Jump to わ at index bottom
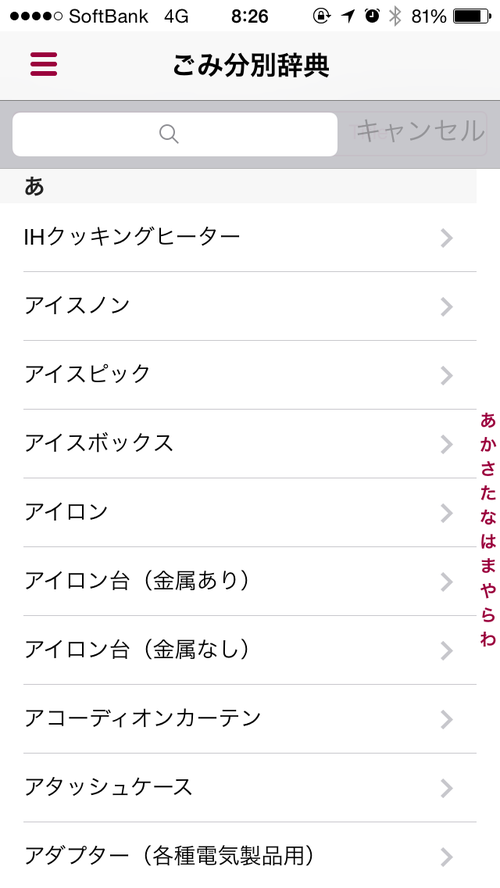The image size is (500, 888). 488,639
